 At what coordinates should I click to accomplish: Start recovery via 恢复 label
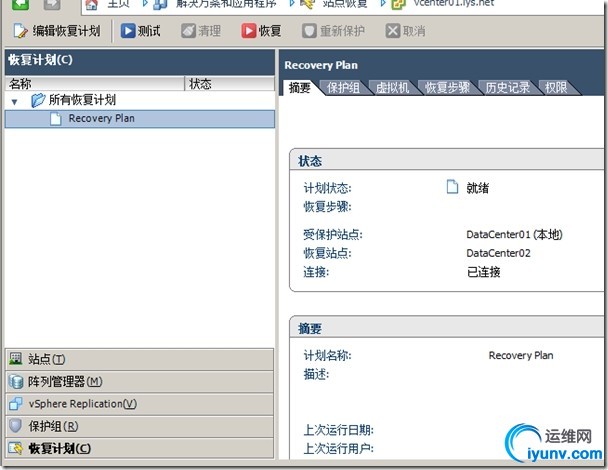tap(270, 31)
